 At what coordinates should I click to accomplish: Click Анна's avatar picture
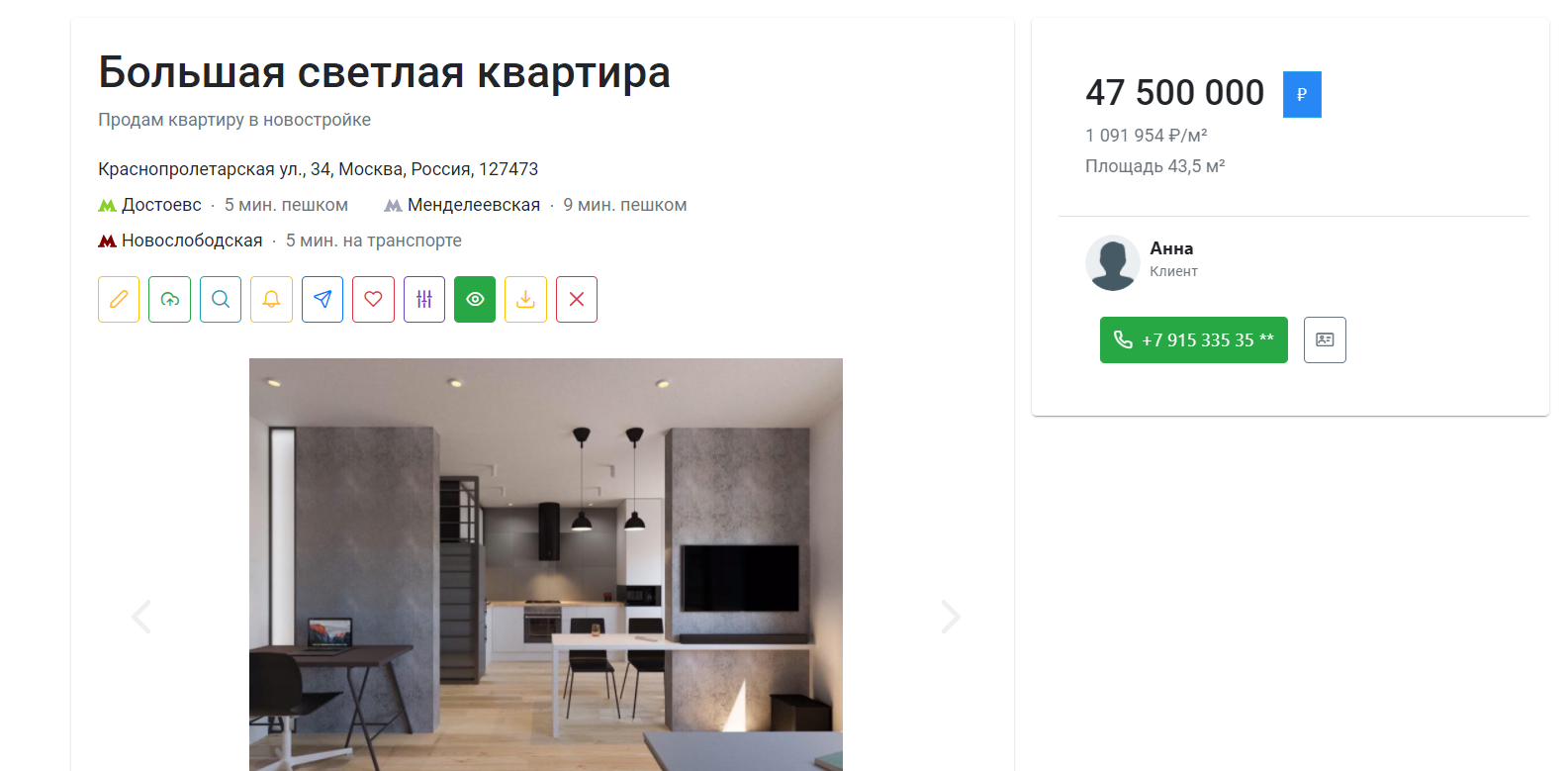[1113, 262]
